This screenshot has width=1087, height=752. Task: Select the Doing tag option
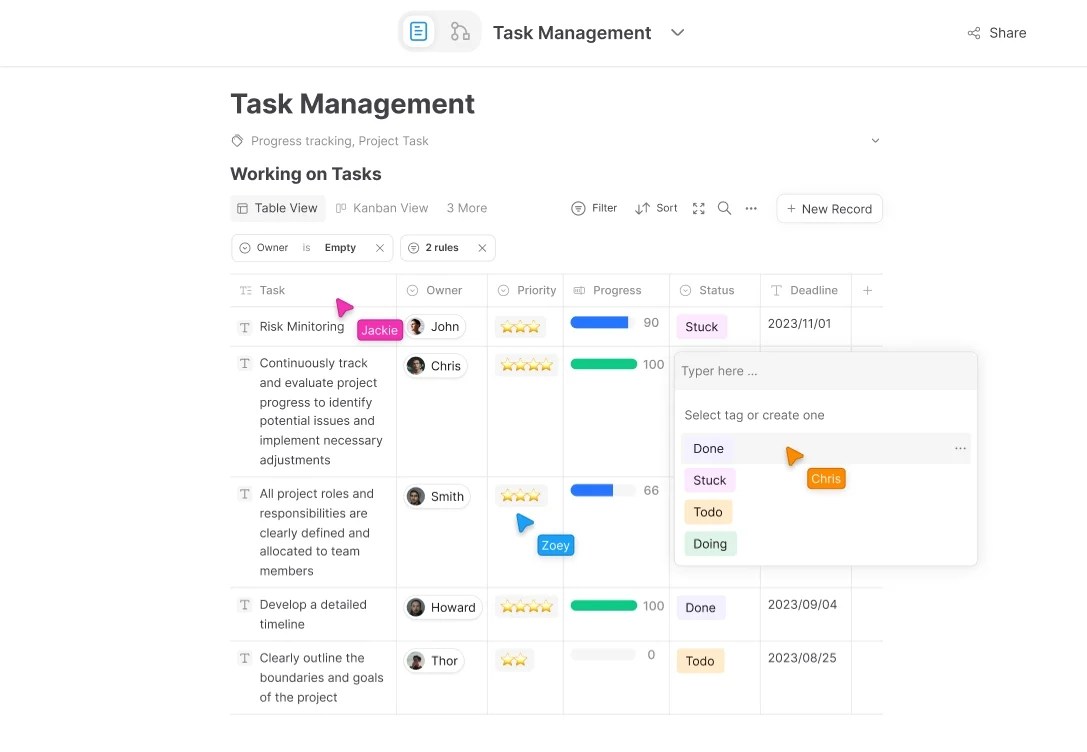coord(710,544)
